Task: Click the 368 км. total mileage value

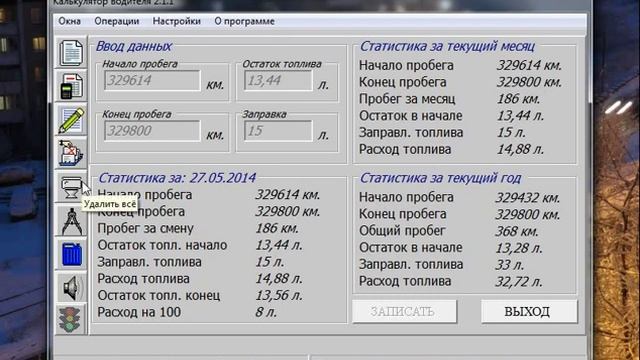Action: [x=517, y=231]
